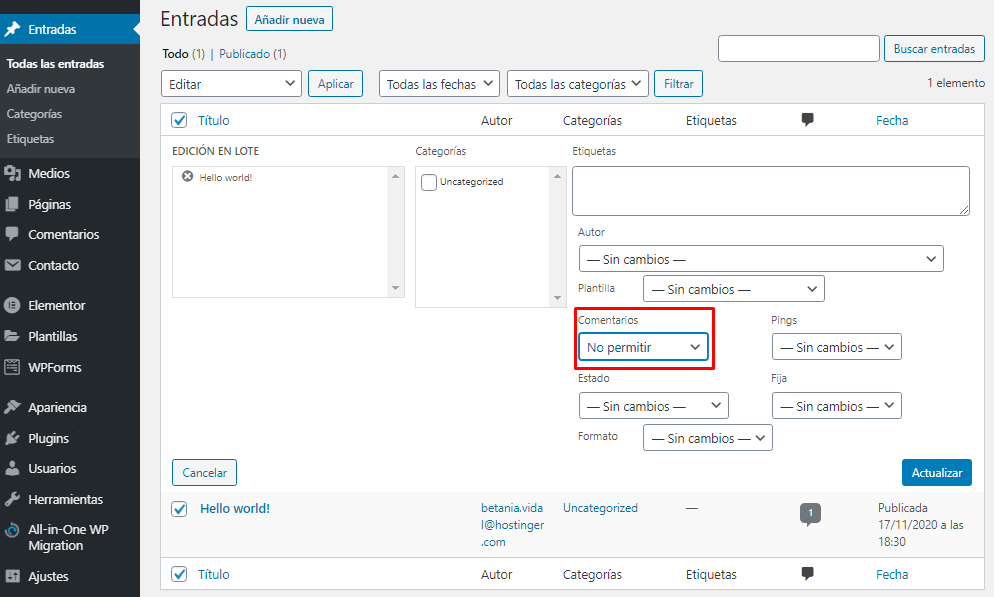Sort by Fecha in top header

(892, 120)
